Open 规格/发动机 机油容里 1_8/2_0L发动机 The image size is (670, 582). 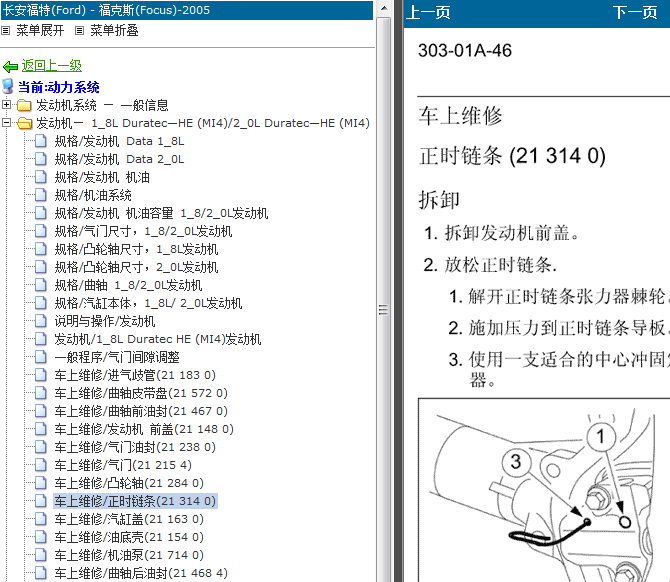(161, 213)
